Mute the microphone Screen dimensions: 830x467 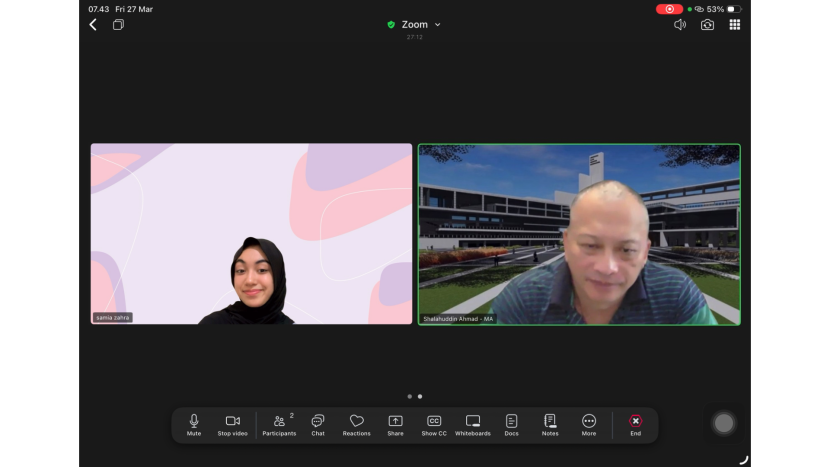click(194, 424)
